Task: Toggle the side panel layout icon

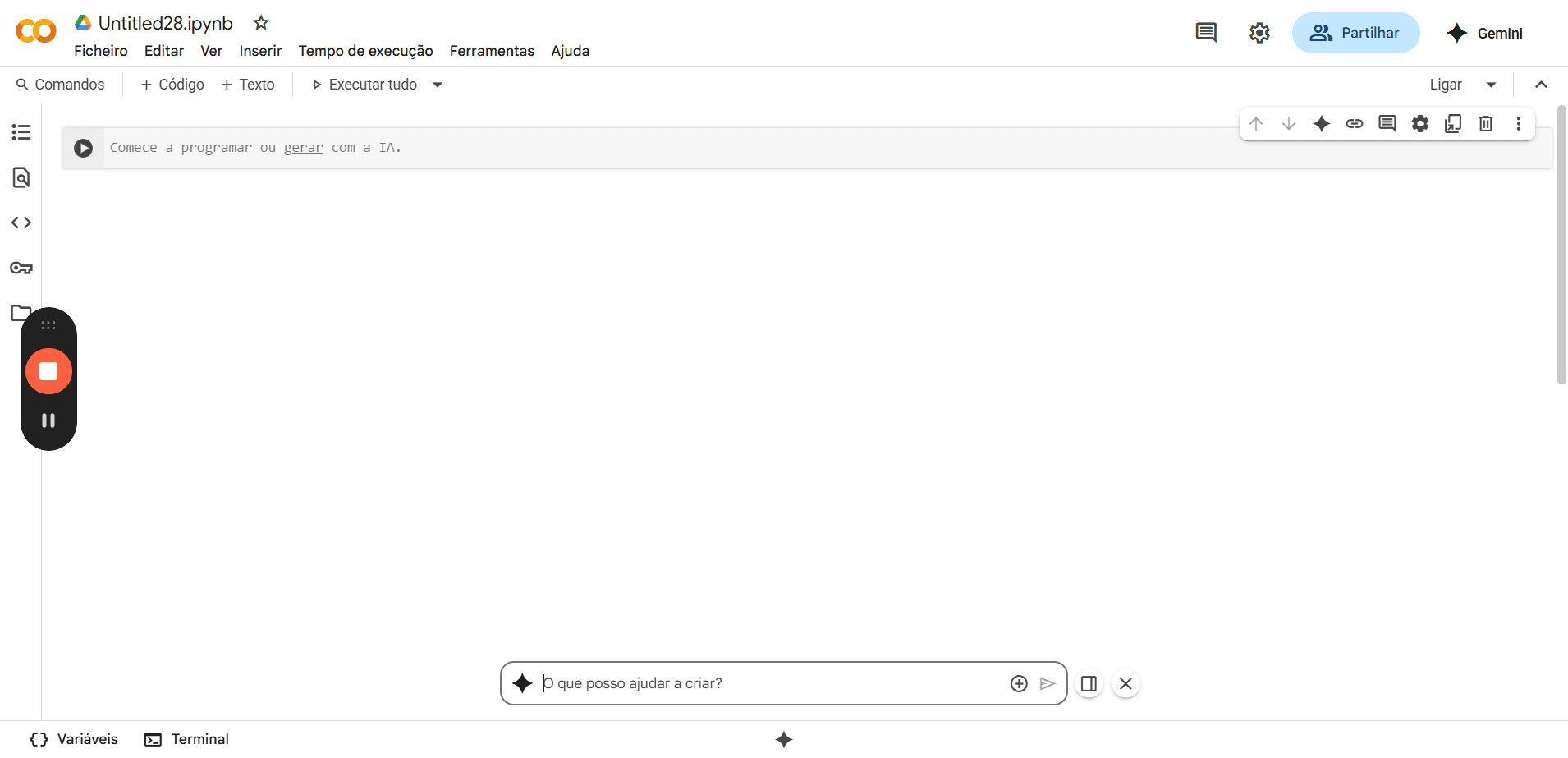Action: coord(1089,684)
